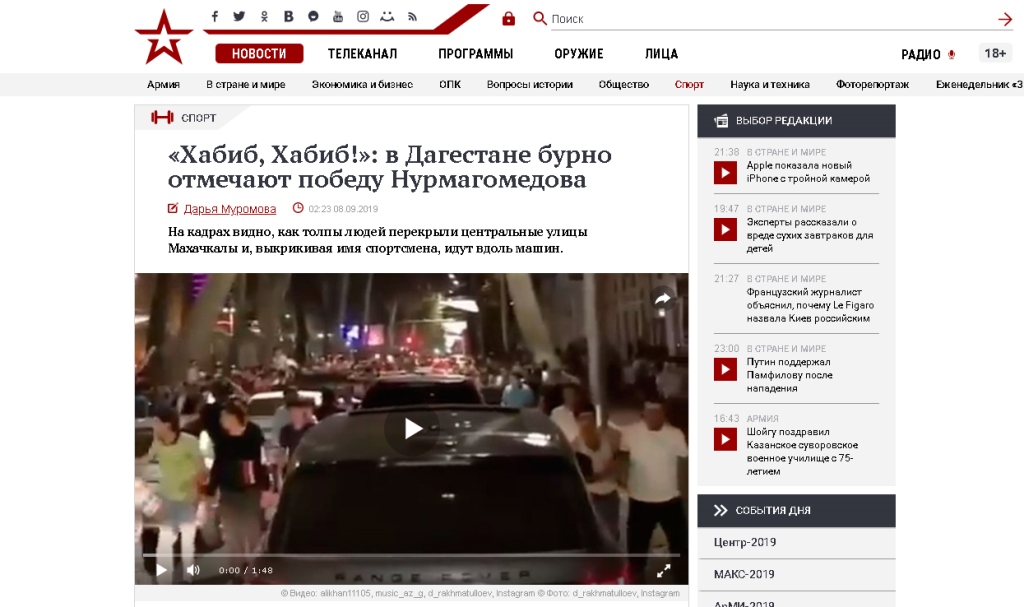This screenshot has height=607, width=1024.
Task: Open the Facebook social page icon
Action: pyautogui.click(x=214, y=17)
